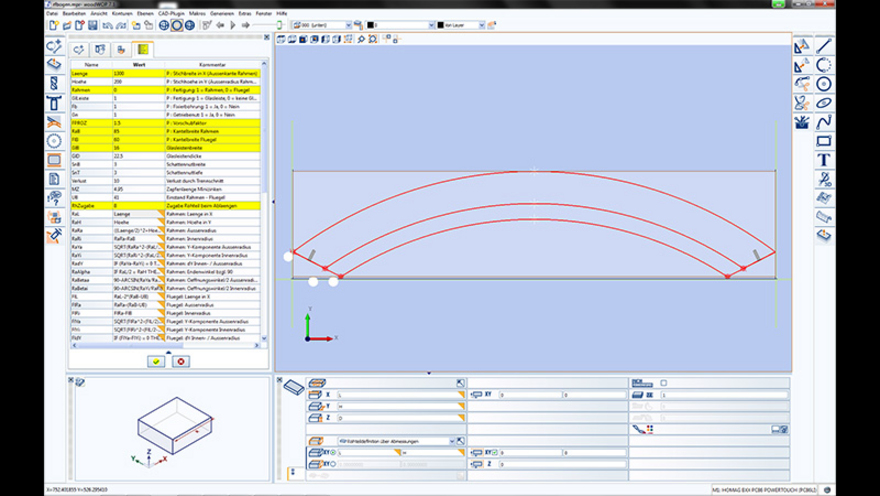Click the 'Glasleistenbreite' comment cell

coord(213,148)
